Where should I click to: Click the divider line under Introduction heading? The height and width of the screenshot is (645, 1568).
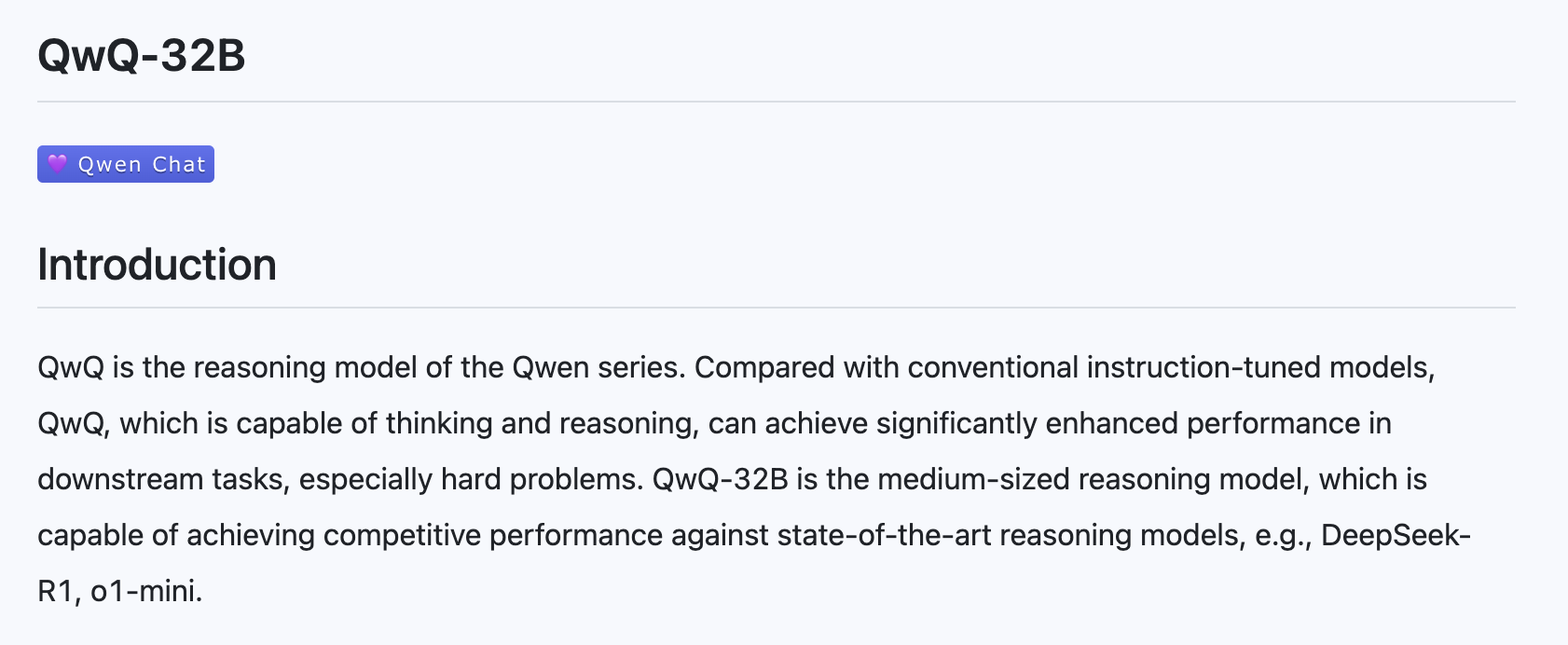(x=776, y=308)
